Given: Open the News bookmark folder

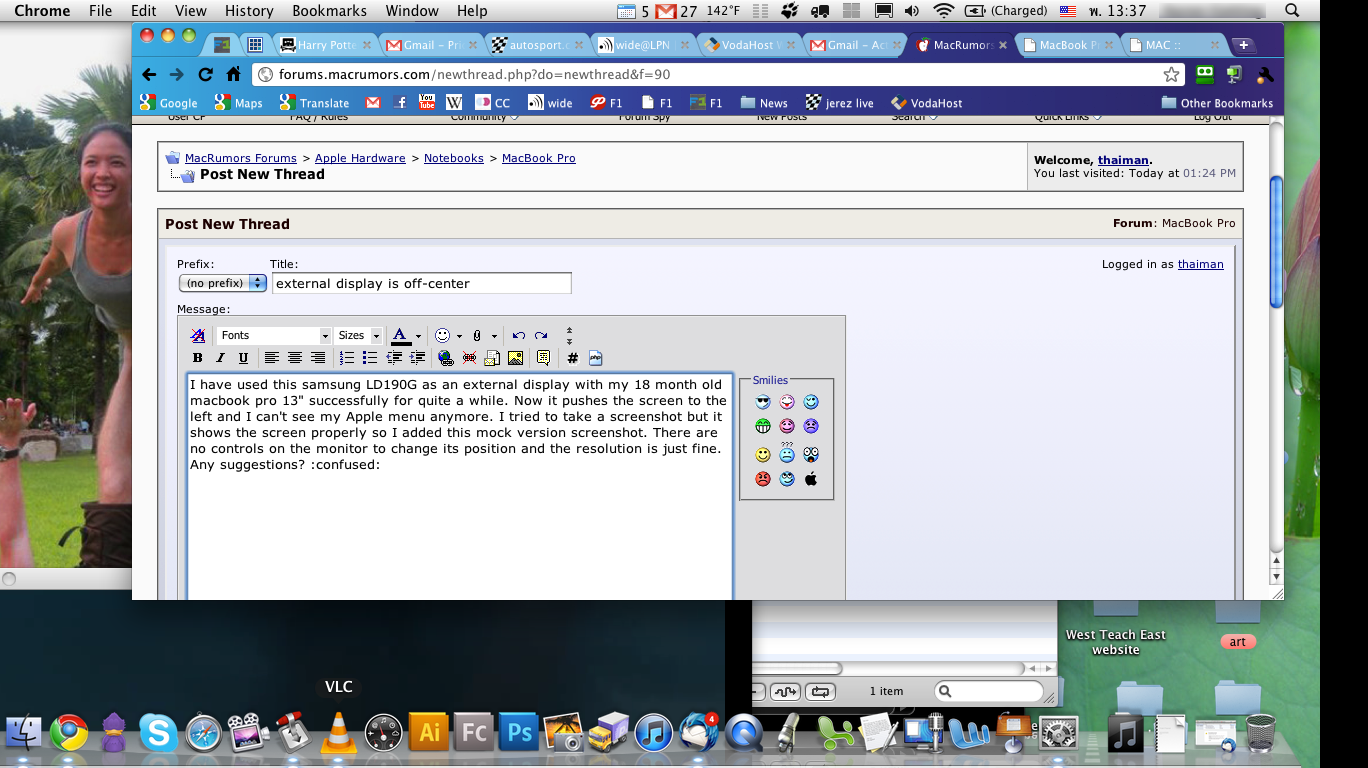Looking at the screenshot, I should [764, 103].
